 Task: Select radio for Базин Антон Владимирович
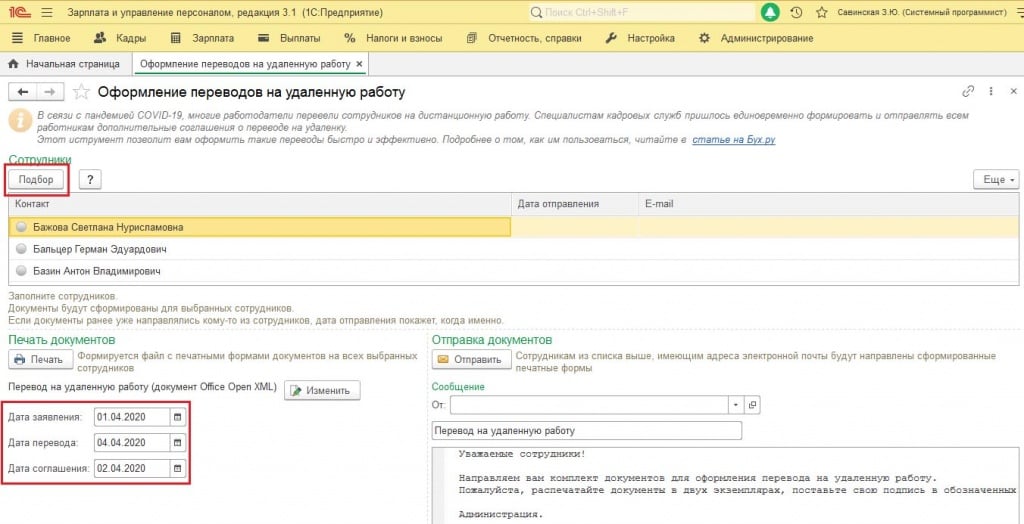pos(21,271)
